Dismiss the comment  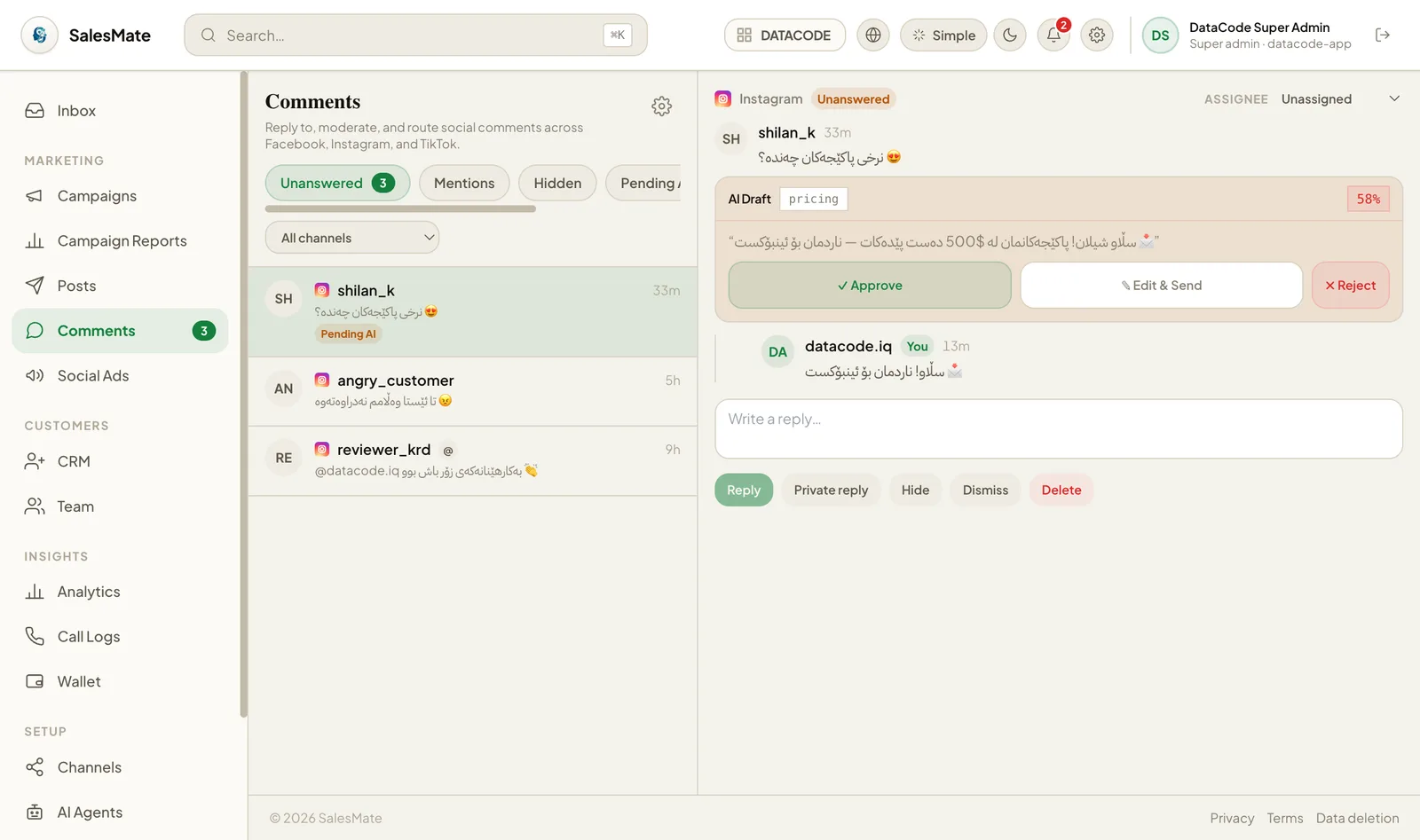tap(985, 491)
